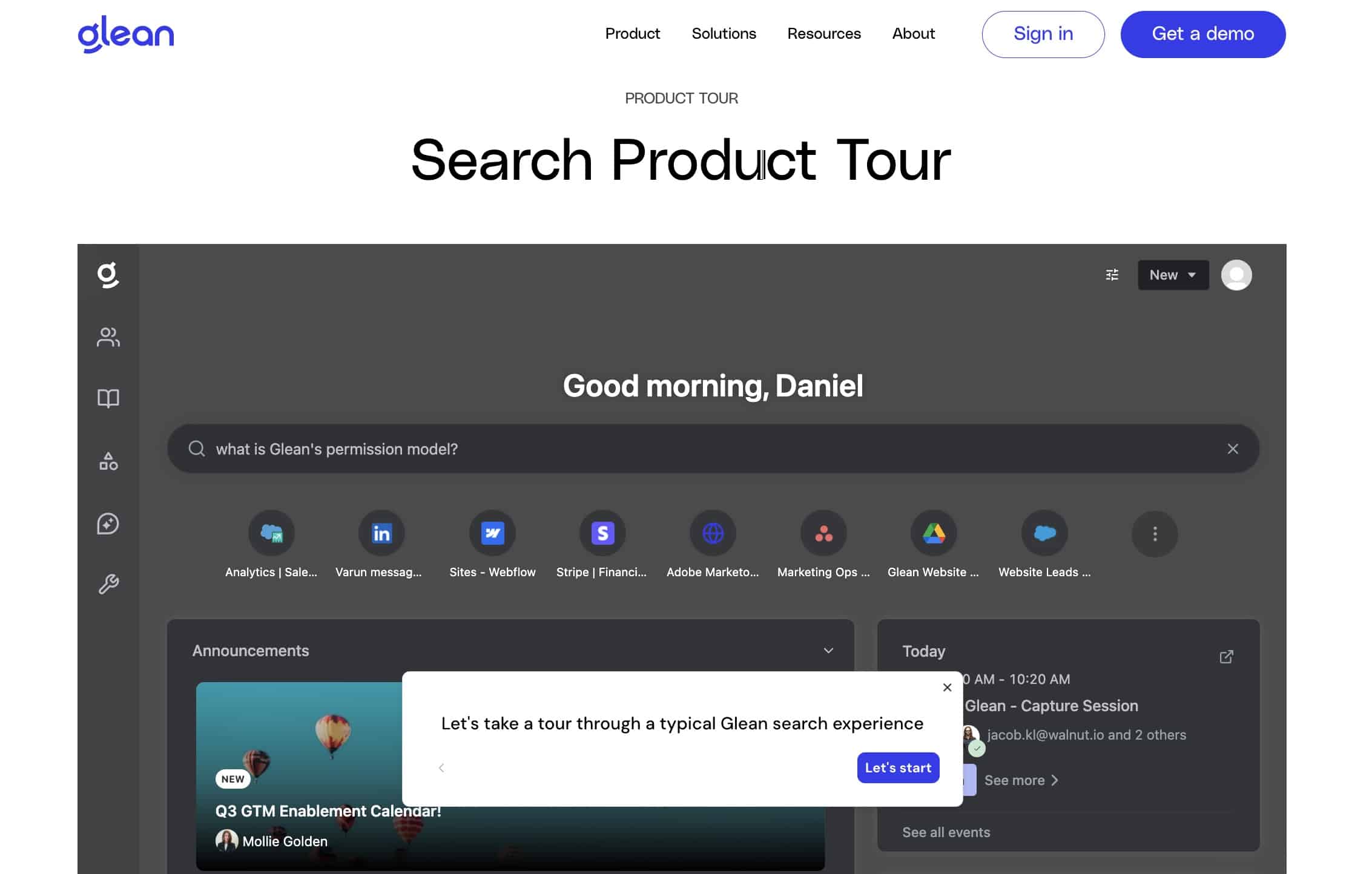Image resolution: width=1372 pixels, height=874 pixels.
Task: Open the Product menu
Action: click(632, 33)
